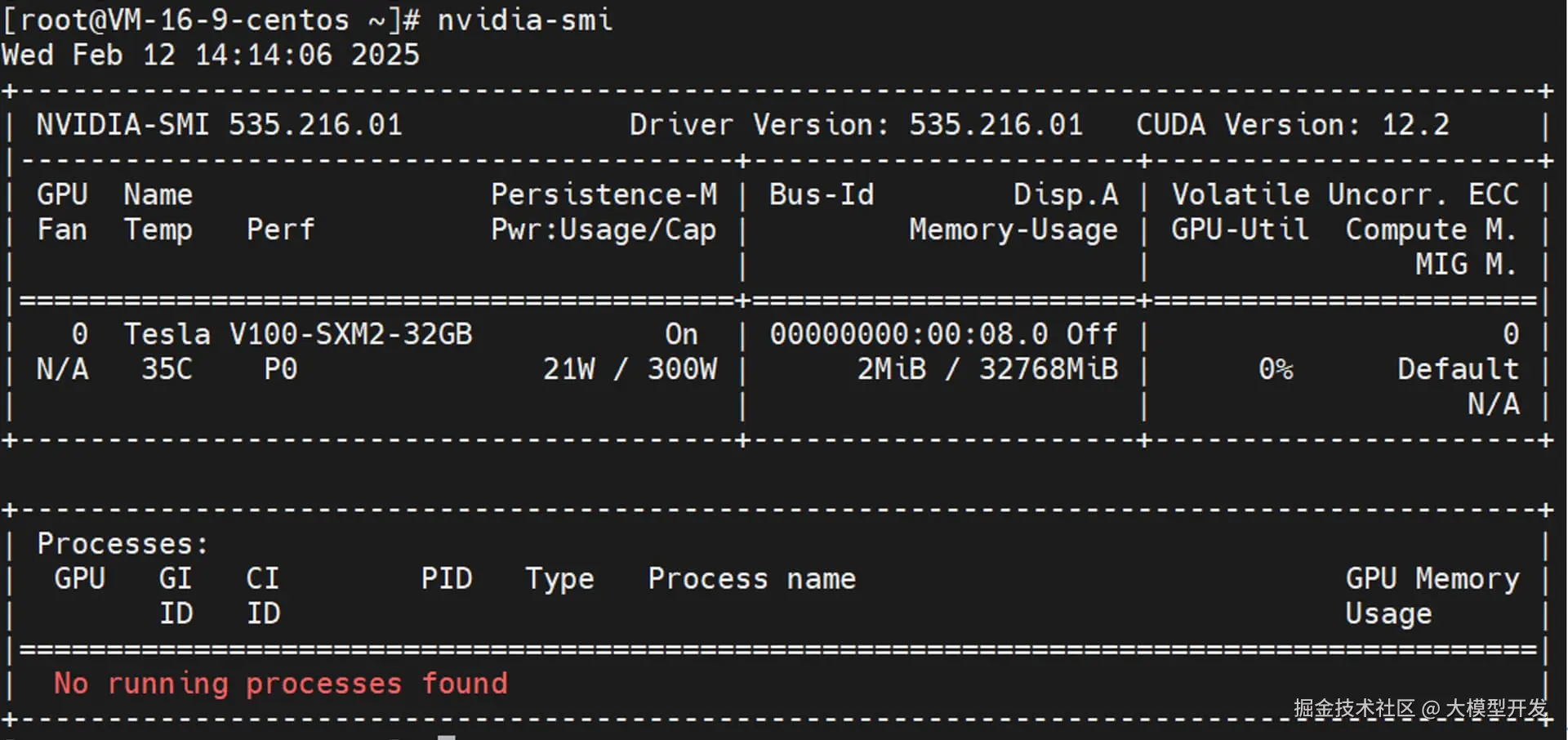Click the Process name column header
This screenshot has width=1568, height=740.
click(751, 578)
